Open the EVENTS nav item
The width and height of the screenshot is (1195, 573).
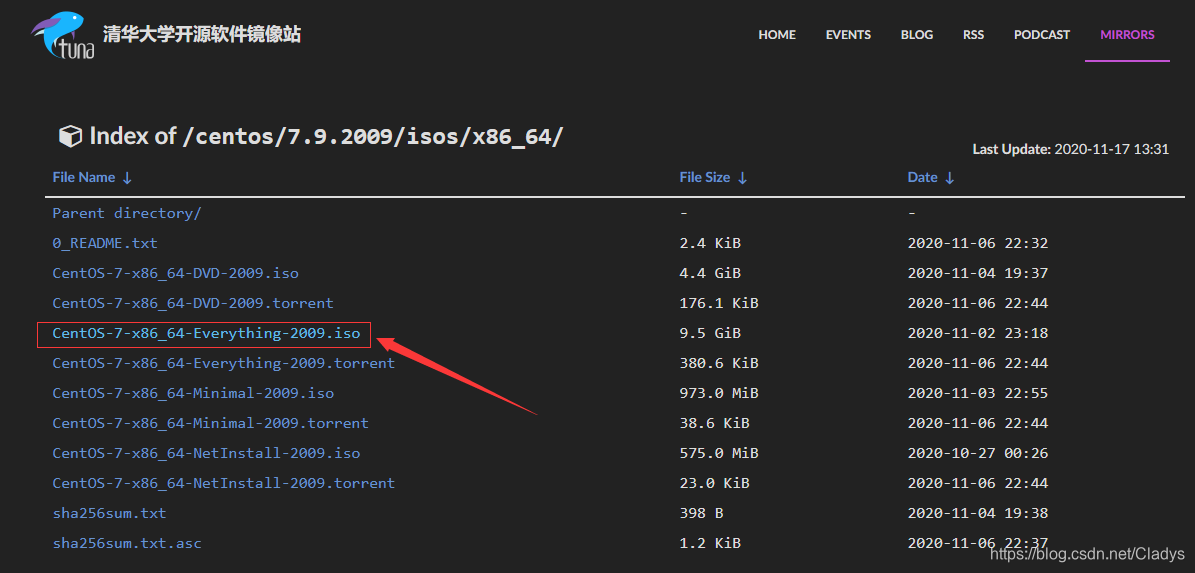848,35
